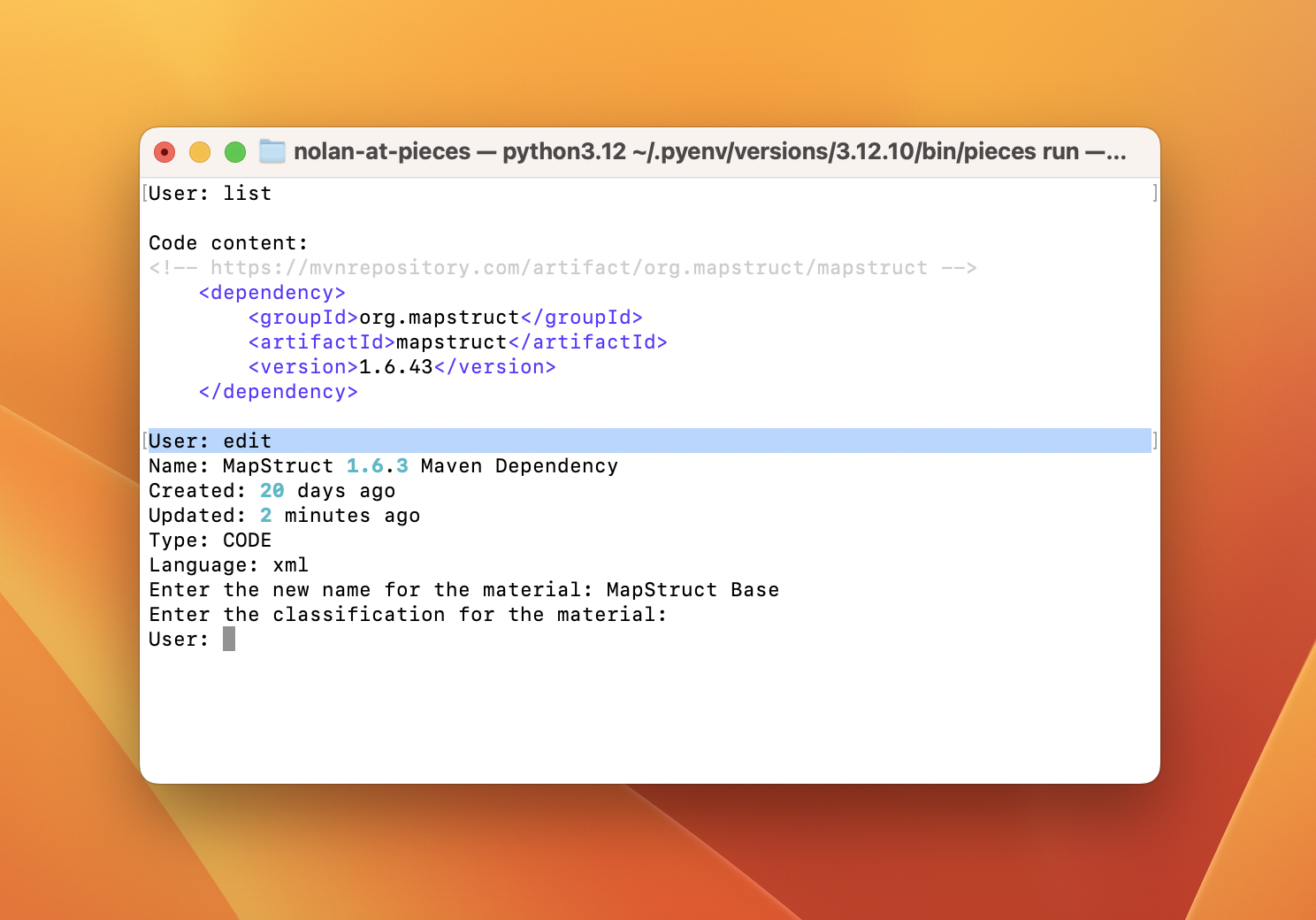
Task: Close the terminal window with red button
Action: pyautogui.click(x=164, y=152)
